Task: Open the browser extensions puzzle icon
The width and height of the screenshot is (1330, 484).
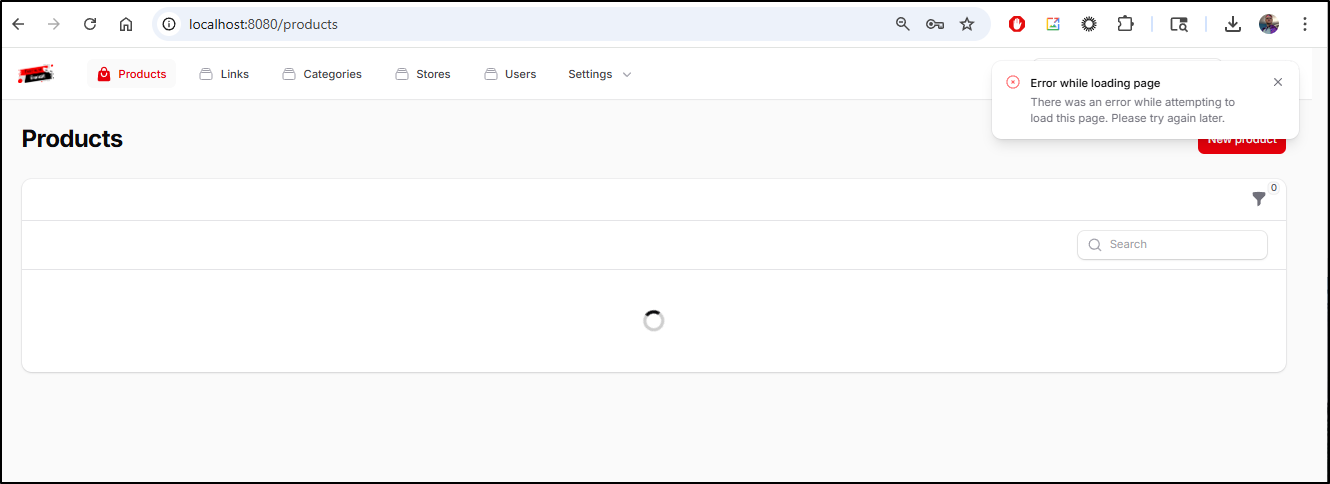Action: 1125,24
